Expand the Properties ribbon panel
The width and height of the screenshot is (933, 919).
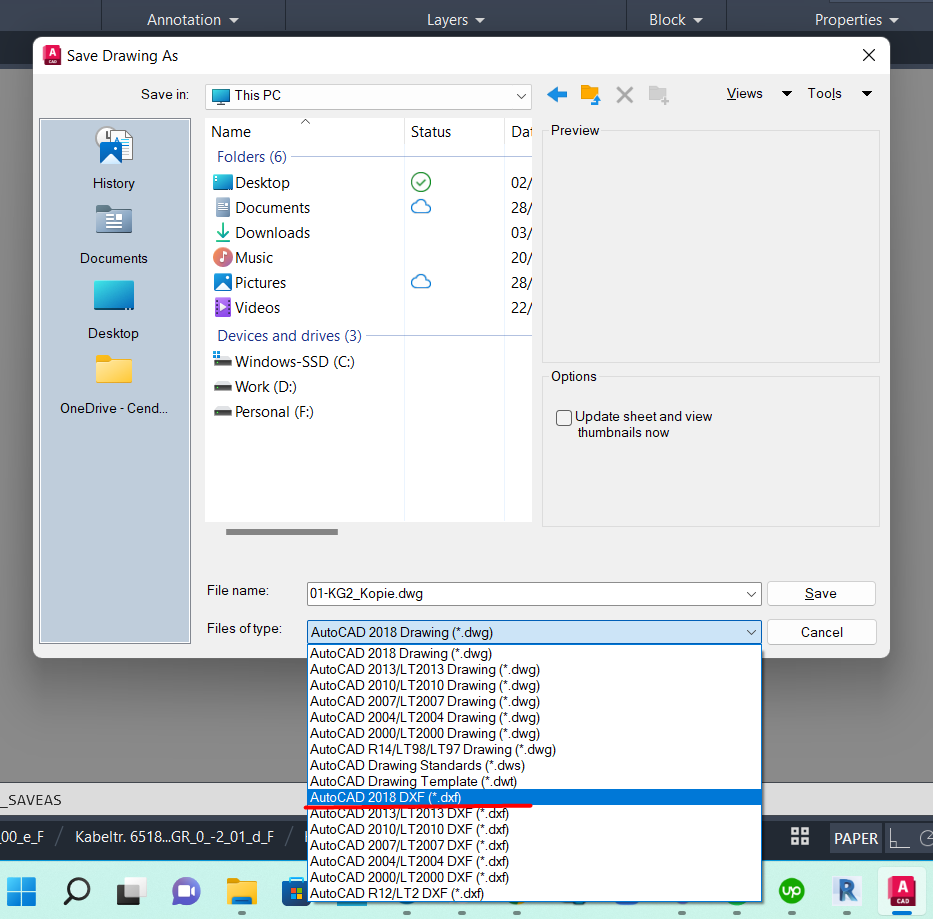(x=857, y=20)
